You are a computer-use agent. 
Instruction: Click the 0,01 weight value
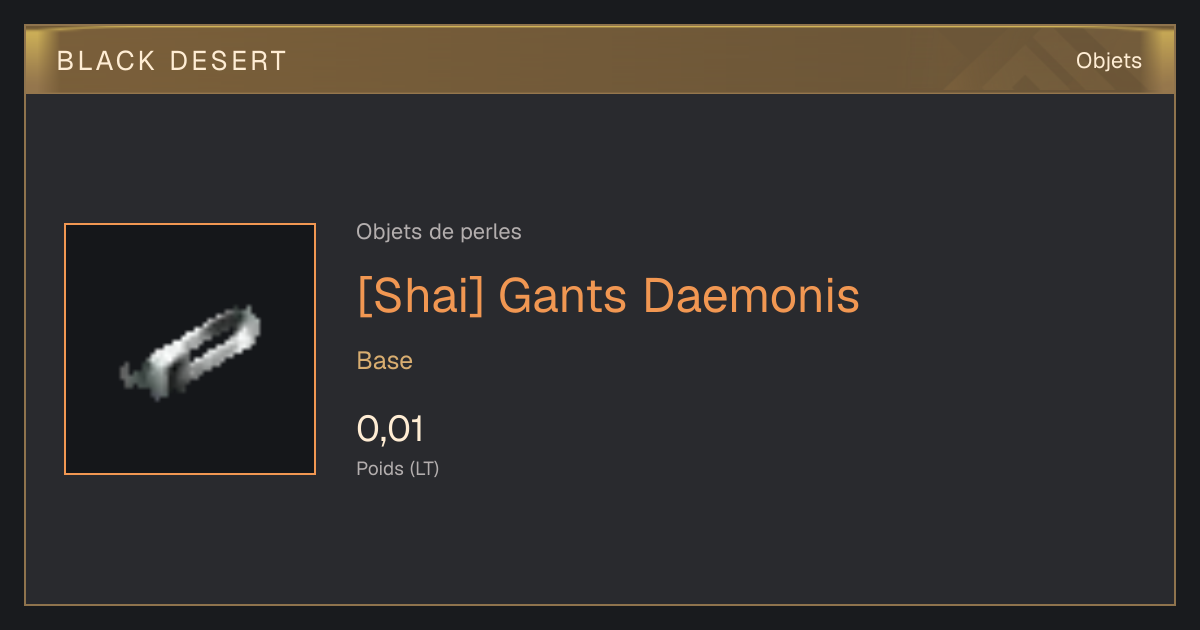[390, 429]
